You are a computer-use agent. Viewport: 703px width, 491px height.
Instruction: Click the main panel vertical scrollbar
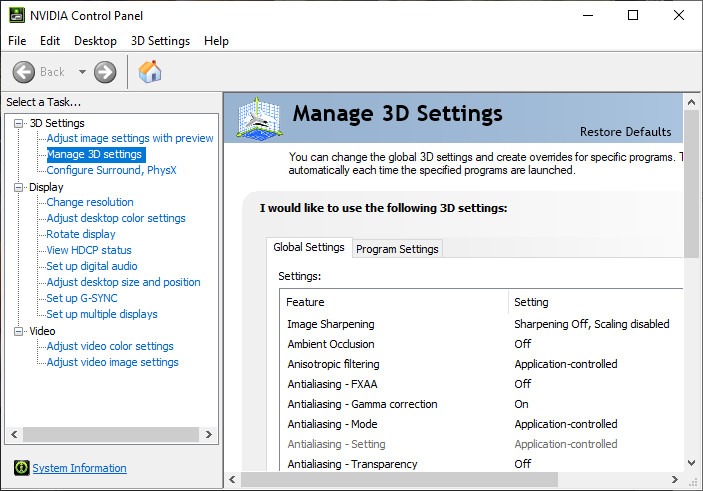click(x=691, y=180)
